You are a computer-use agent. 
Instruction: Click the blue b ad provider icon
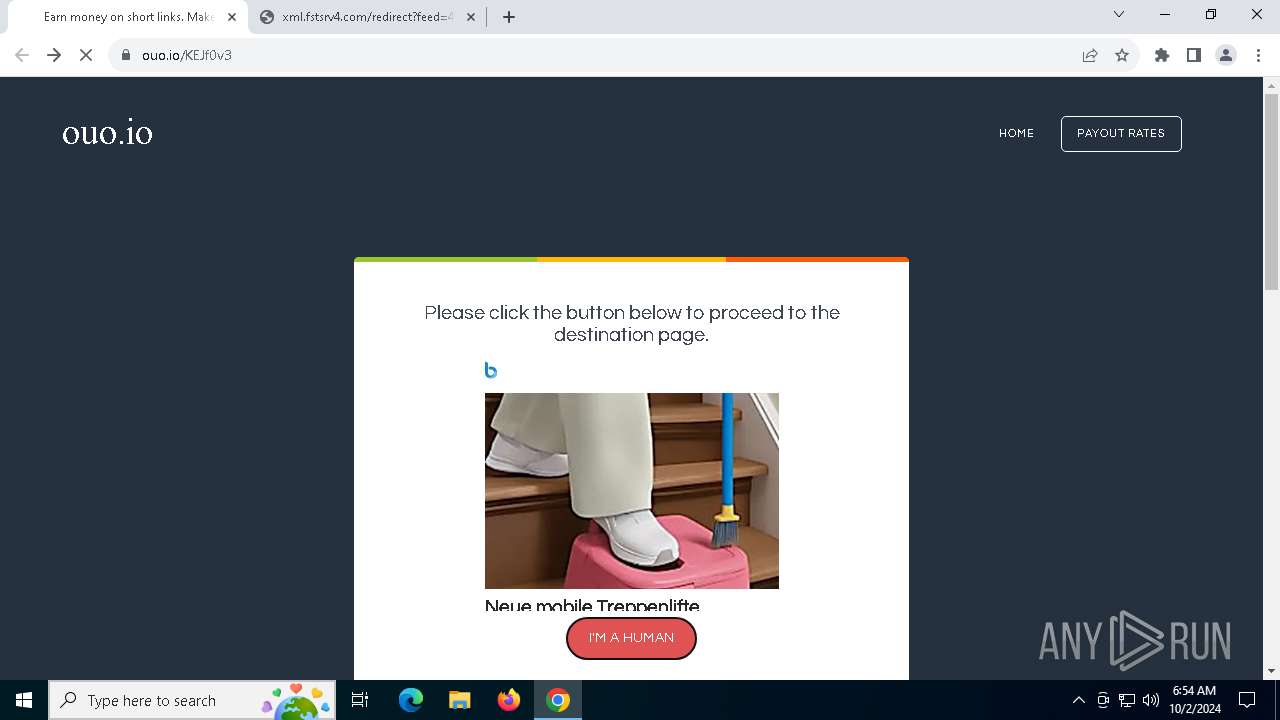(x=490, y=370)
